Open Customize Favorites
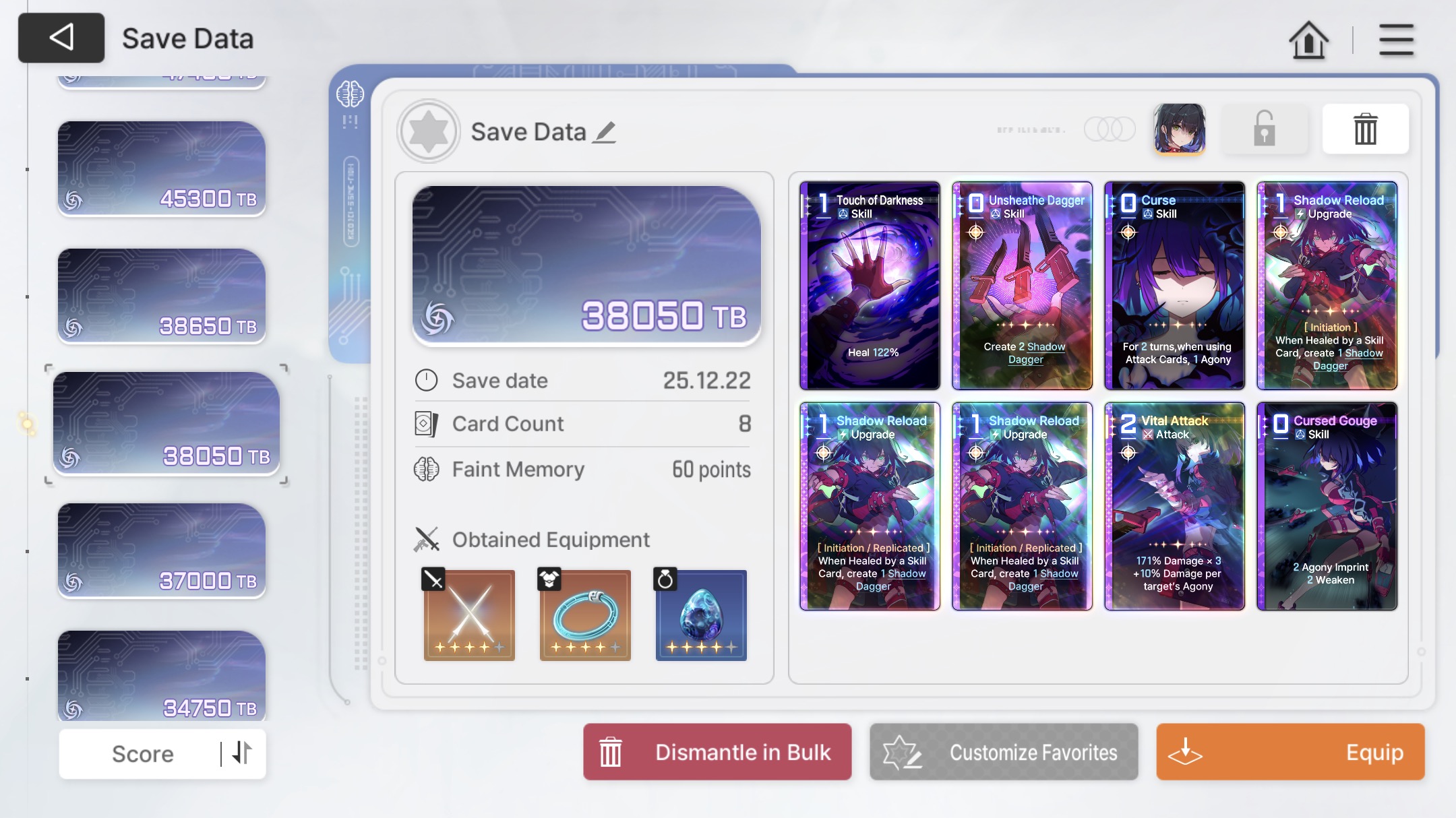This screenshot has height=818, width=1456. tap(1004, 752)
